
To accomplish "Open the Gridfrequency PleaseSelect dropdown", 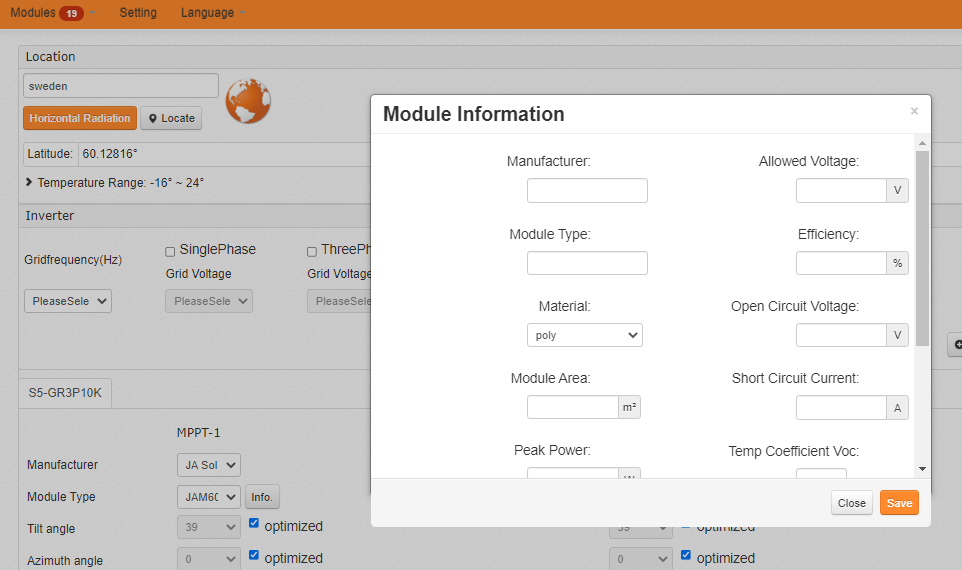I will [x=68, y=301].
